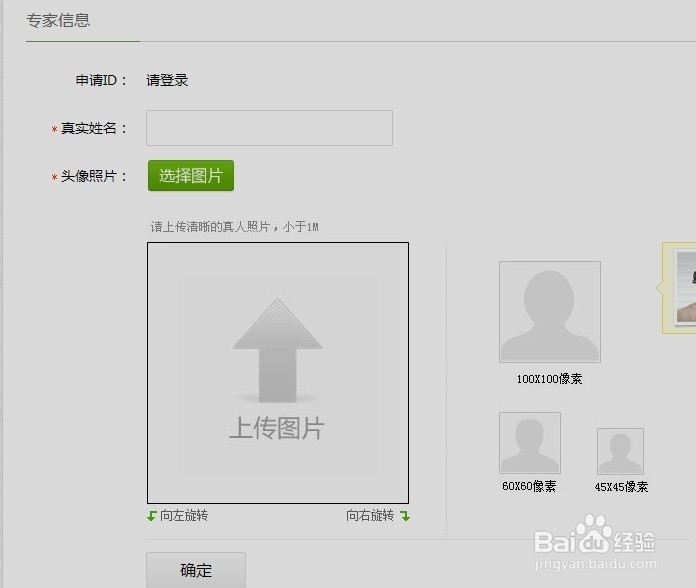Click the 真实姓名 text input field
The width and height of the screenshot is (696, 588).
(269, 128)
